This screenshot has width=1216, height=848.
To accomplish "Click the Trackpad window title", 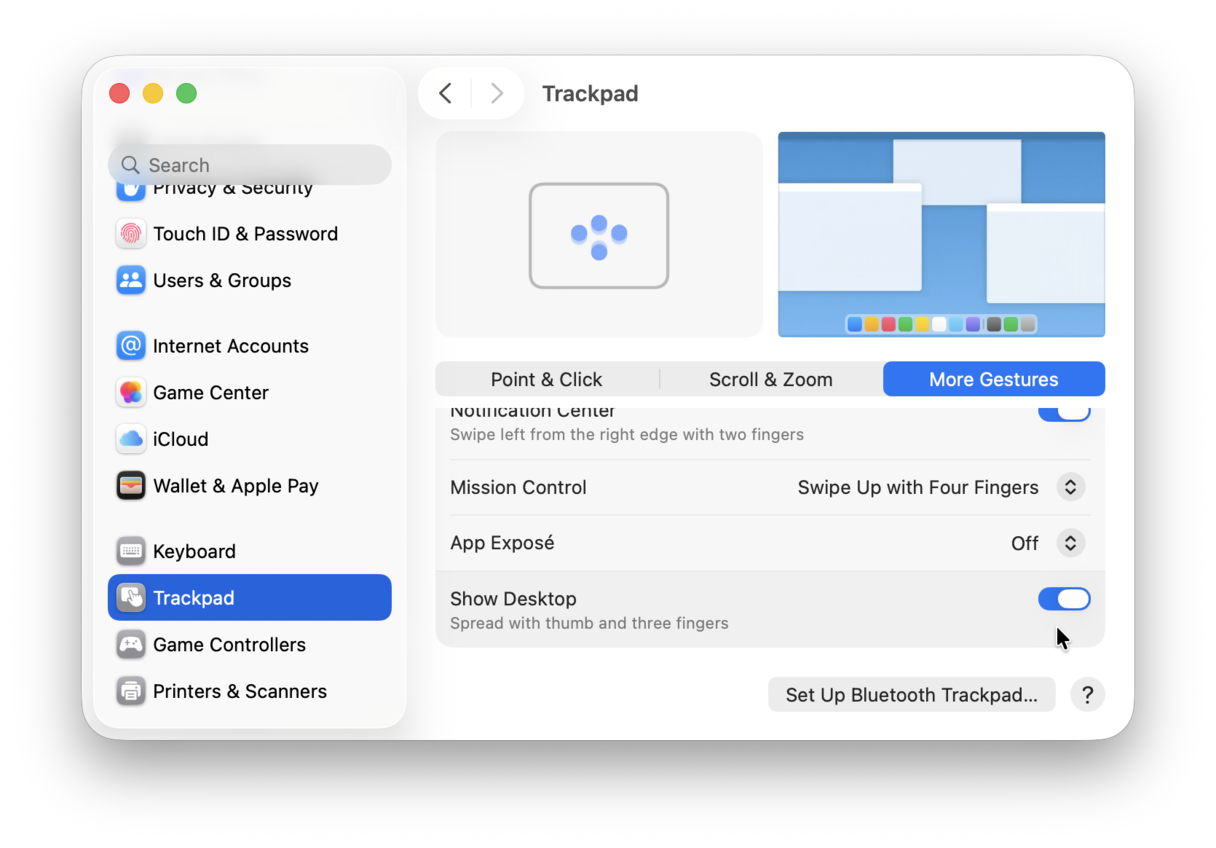I will point(590,93).
